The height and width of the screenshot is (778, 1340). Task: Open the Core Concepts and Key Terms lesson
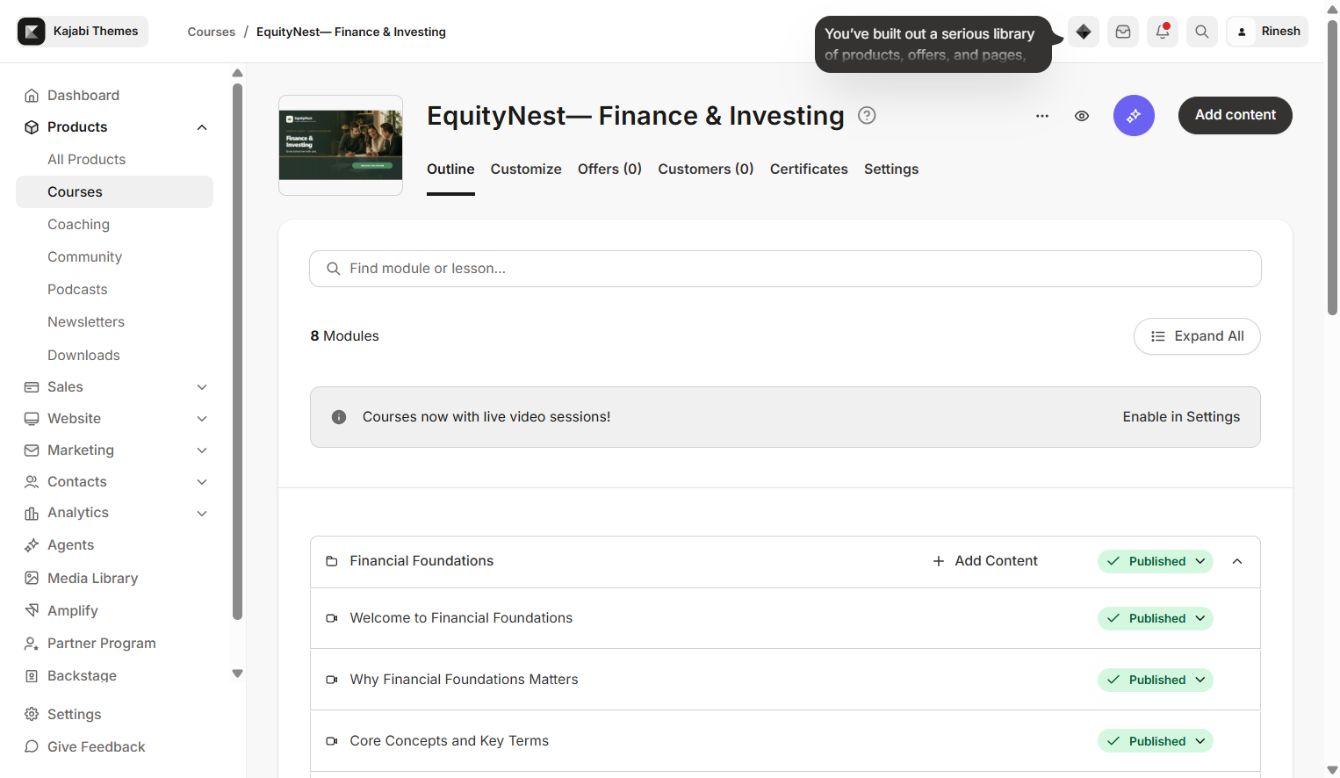point(449,741)
